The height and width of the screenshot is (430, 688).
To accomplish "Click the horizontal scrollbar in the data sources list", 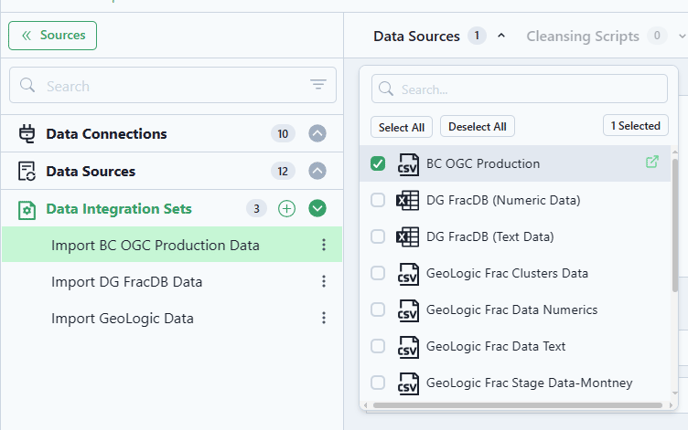I will (517, 405).
